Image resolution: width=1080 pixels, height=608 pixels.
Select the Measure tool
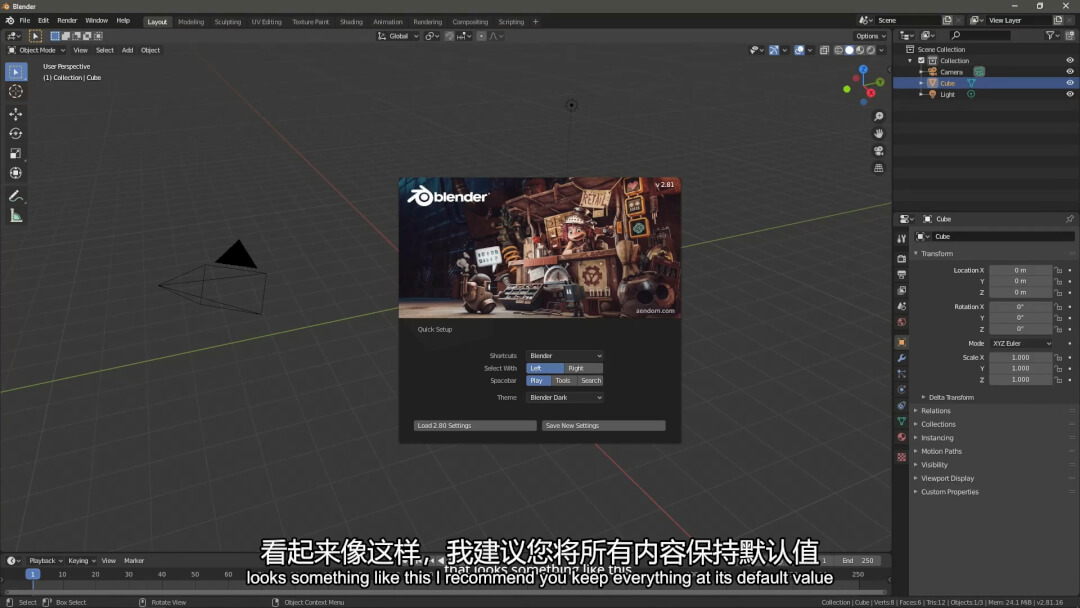[16, 216]
